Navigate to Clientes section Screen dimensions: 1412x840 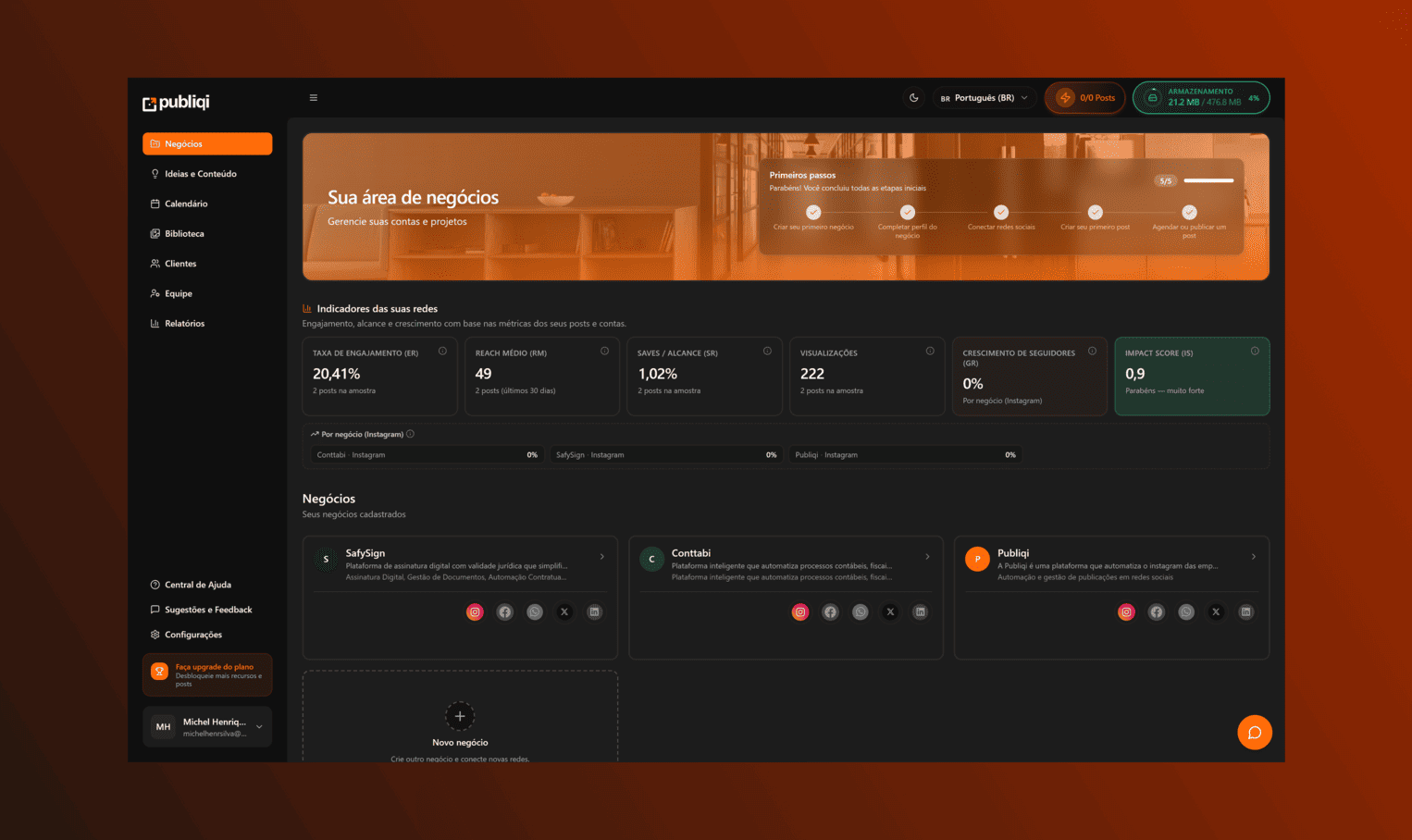click(x=207, y=264)
